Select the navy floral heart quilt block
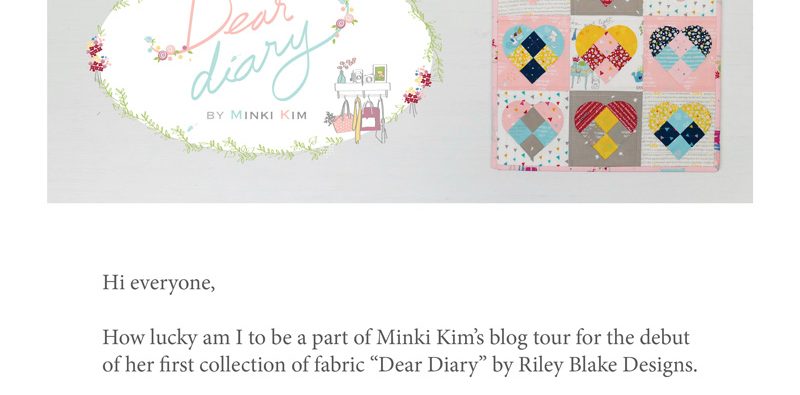The width and height of the screenshot is (800, 395). point(681,54)
